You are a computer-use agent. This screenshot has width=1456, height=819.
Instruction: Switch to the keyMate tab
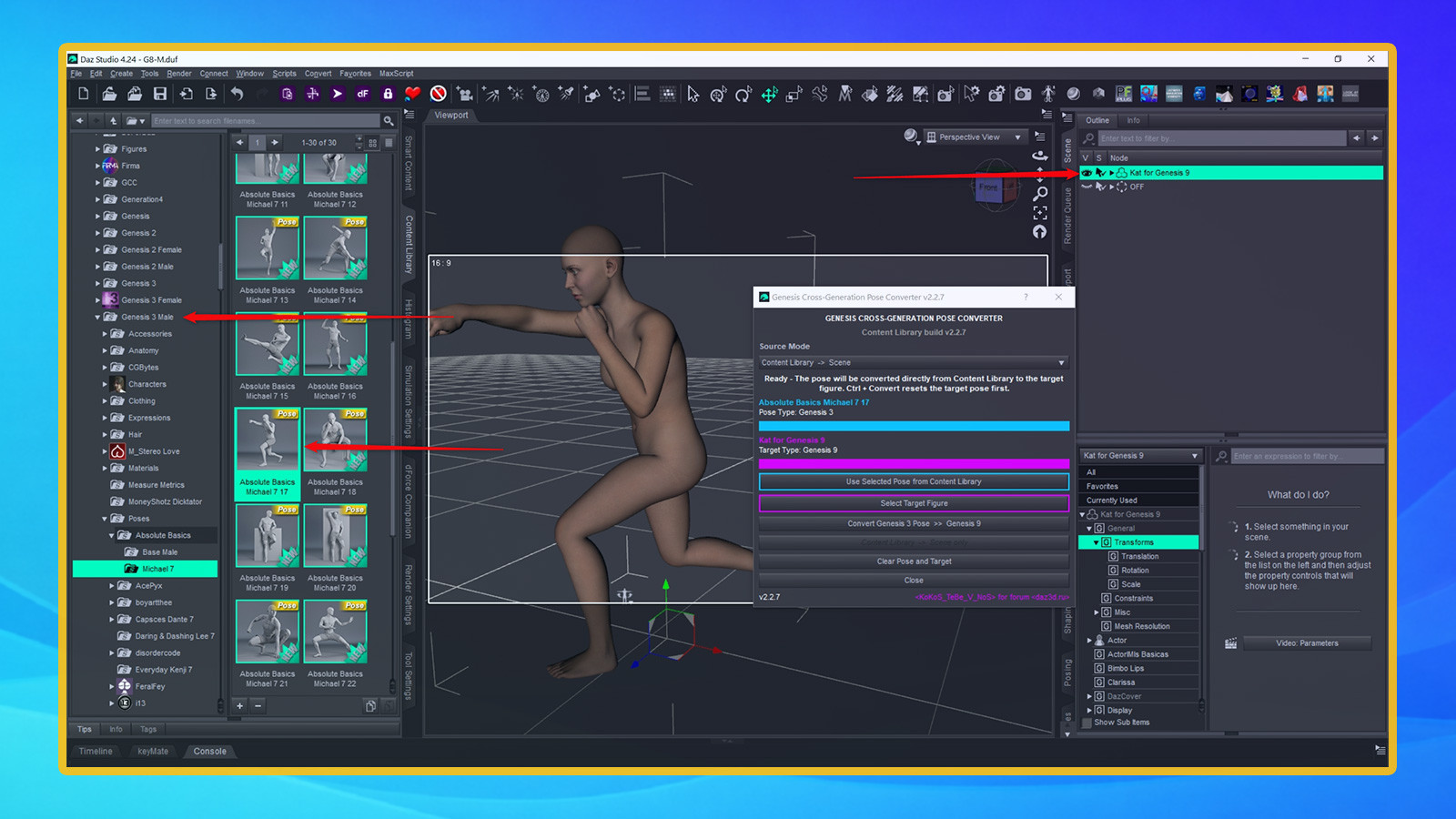coord(153,752)
